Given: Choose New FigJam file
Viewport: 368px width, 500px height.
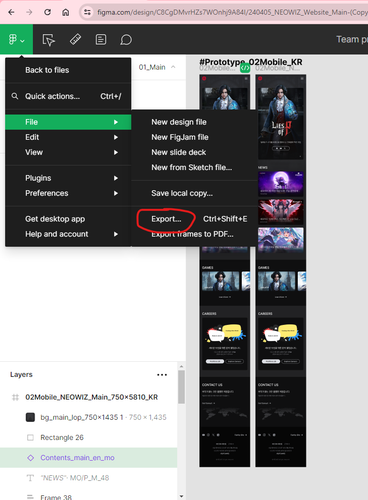Looking at the screenshot, I should point(194,137).
